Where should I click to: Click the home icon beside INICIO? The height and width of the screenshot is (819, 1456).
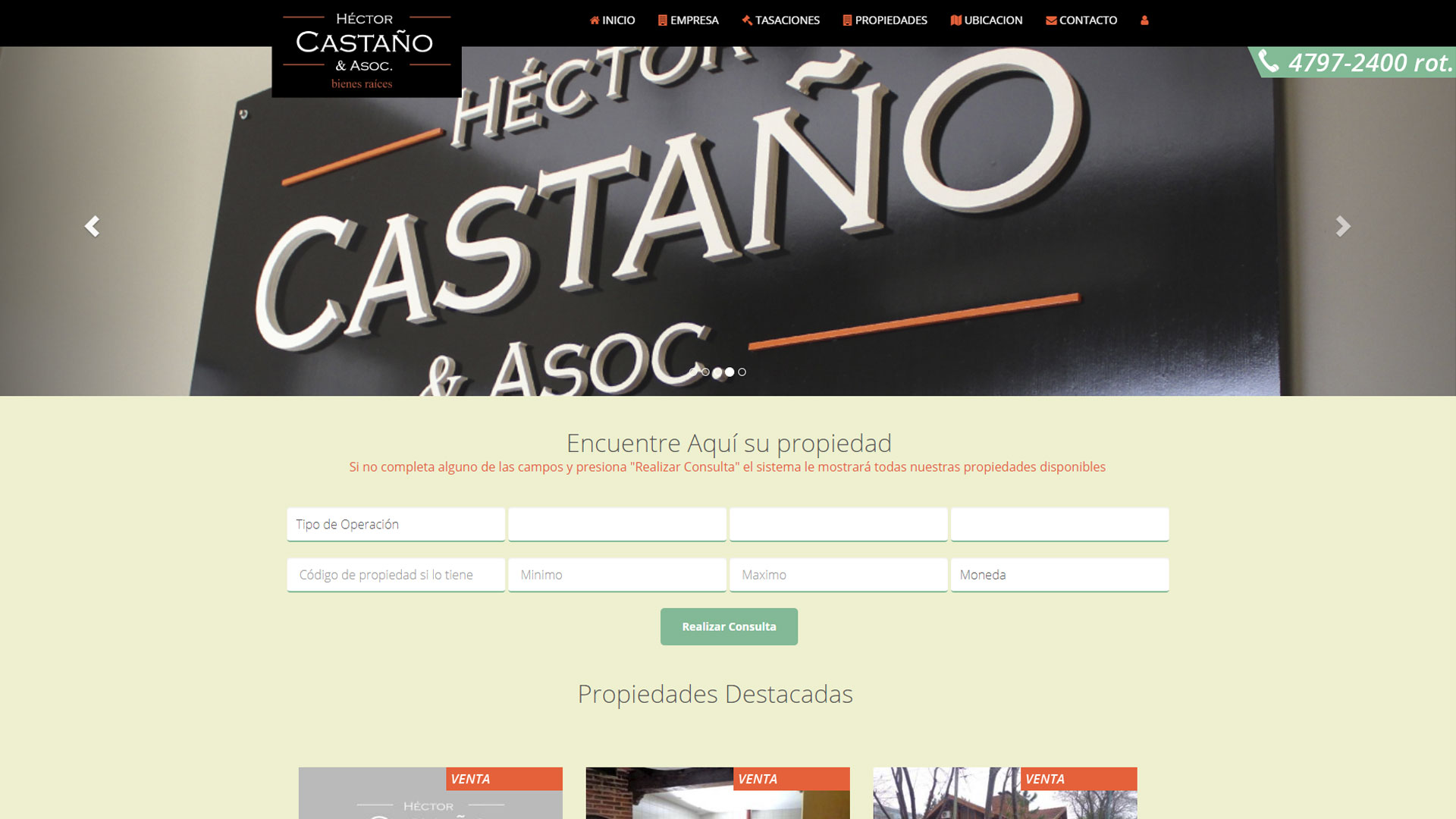[595, 20]
